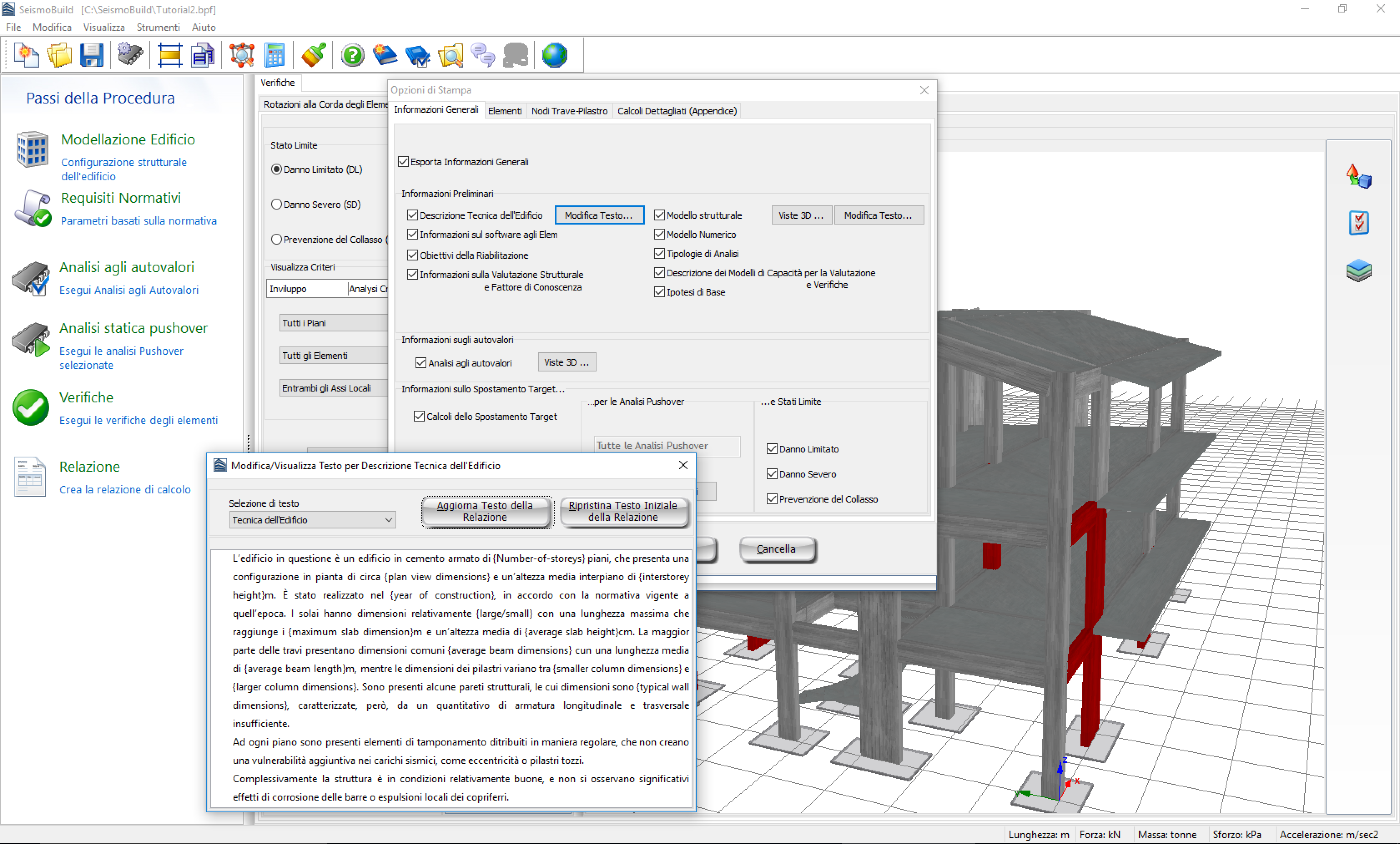Click the save project floppy disk icon
Image resolution: width=1400 pixels, height=844 pixels.
coord(91,55)
